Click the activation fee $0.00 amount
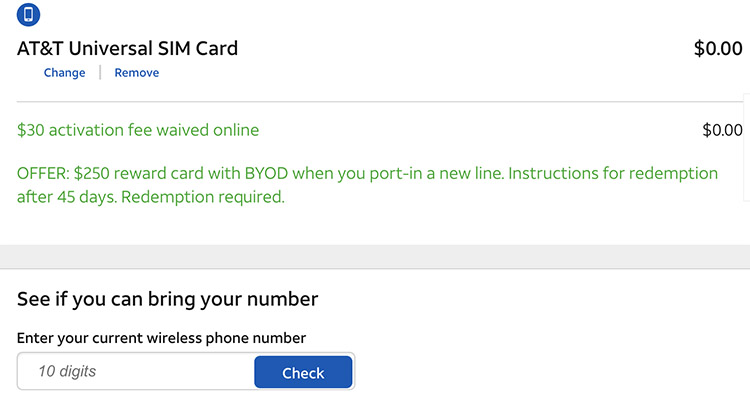 click(x=722, y=130)
